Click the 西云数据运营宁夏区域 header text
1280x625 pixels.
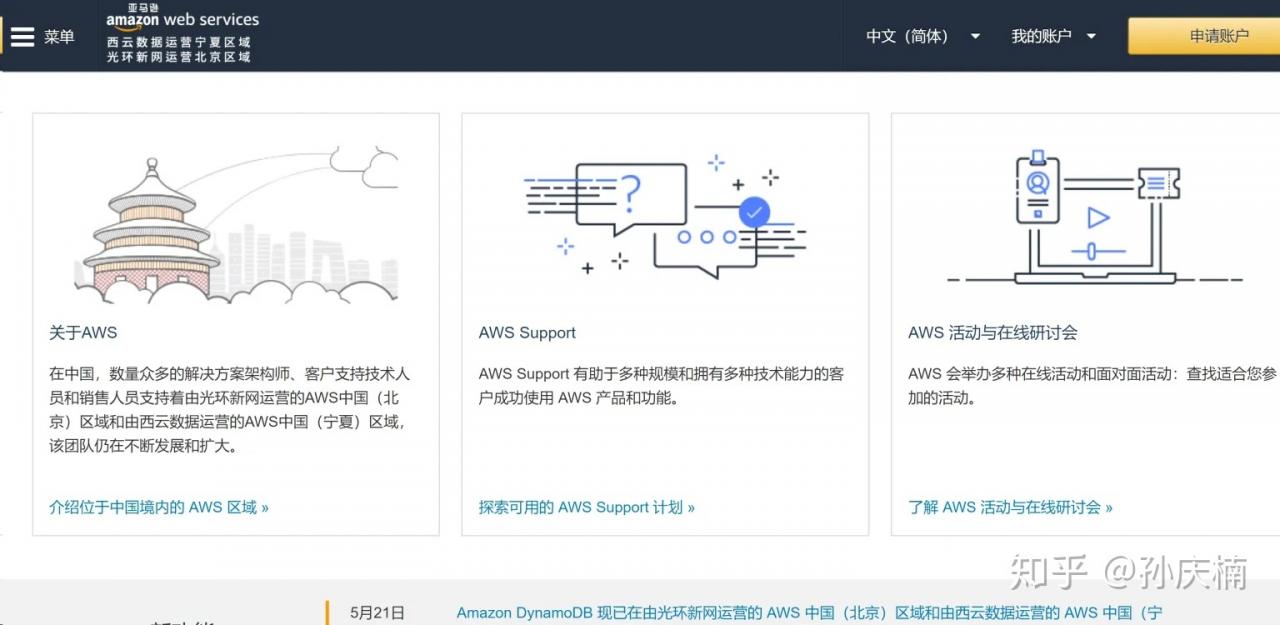point(179,43)
